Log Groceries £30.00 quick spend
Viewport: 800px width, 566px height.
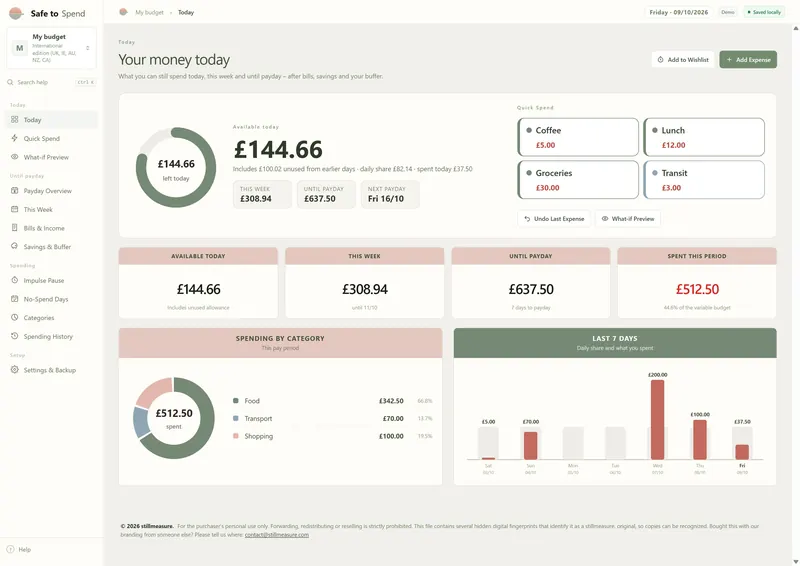[x=578, y=180]
